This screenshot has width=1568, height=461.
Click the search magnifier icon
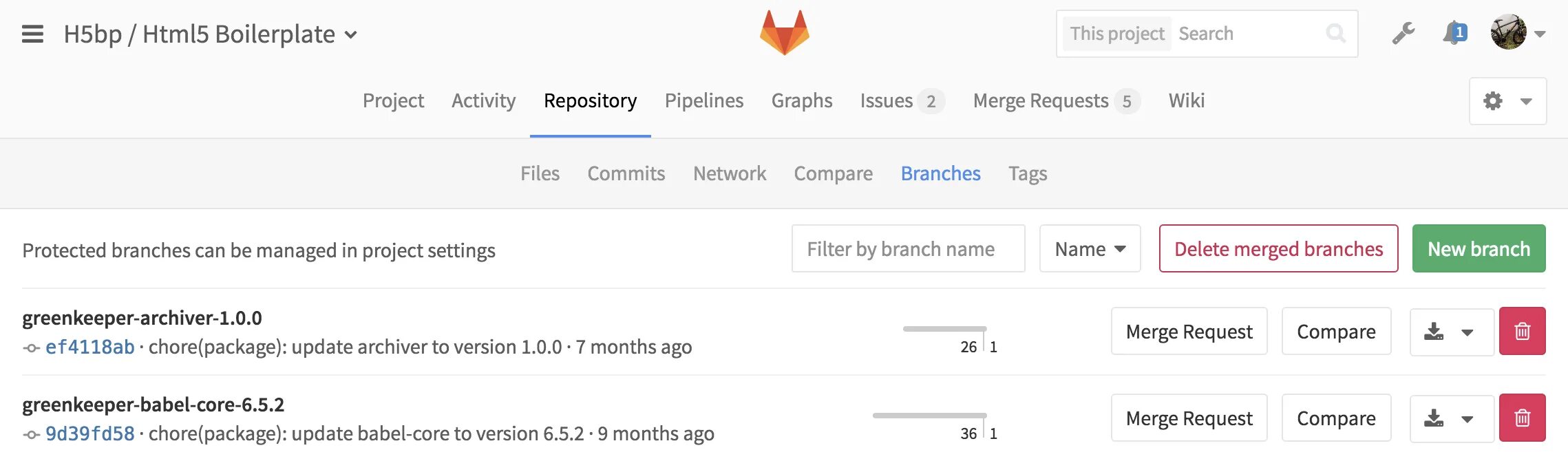coord(1335,33)
